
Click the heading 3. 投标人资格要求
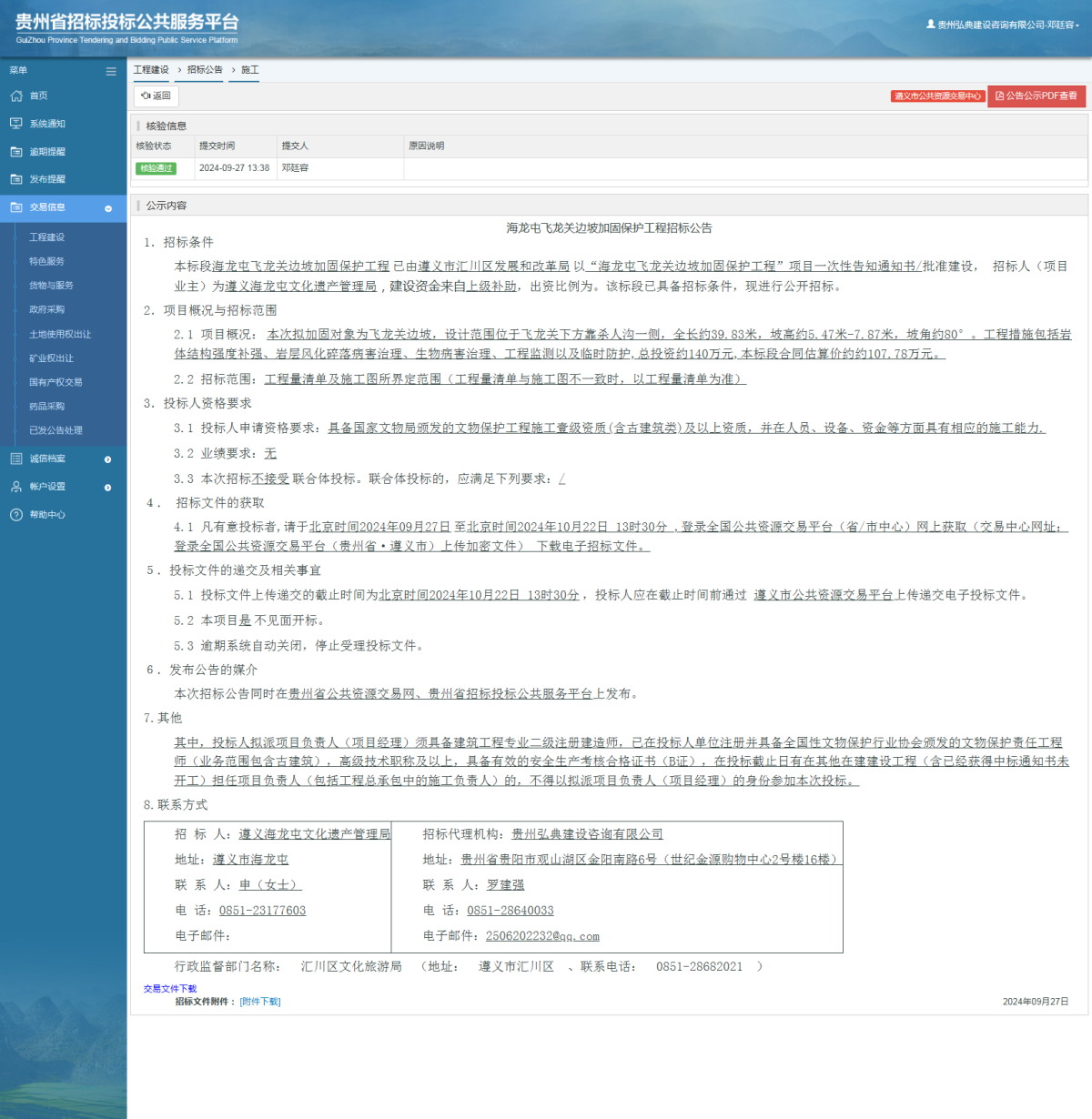point(197,403)
